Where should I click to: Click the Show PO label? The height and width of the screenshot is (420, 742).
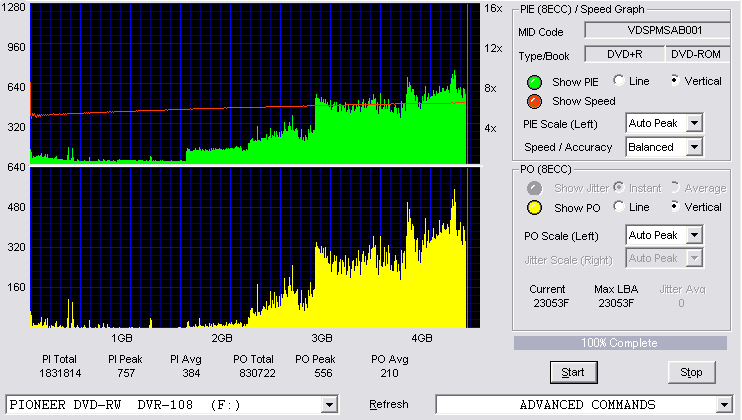pyautogui.click(x=577, y=208)
